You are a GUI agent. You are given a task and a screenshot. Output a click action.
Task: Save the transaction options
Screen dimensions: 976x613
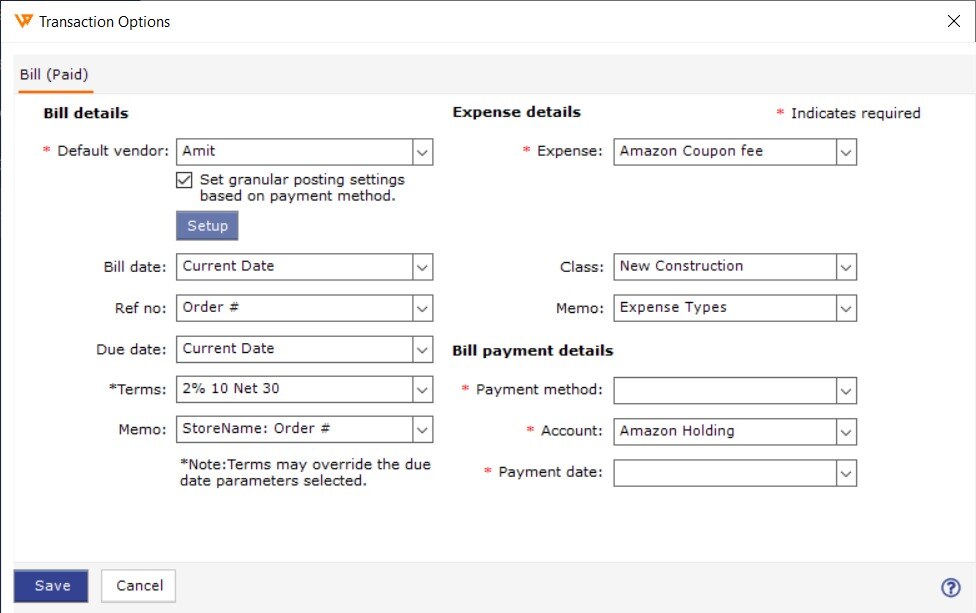(51, 586)
